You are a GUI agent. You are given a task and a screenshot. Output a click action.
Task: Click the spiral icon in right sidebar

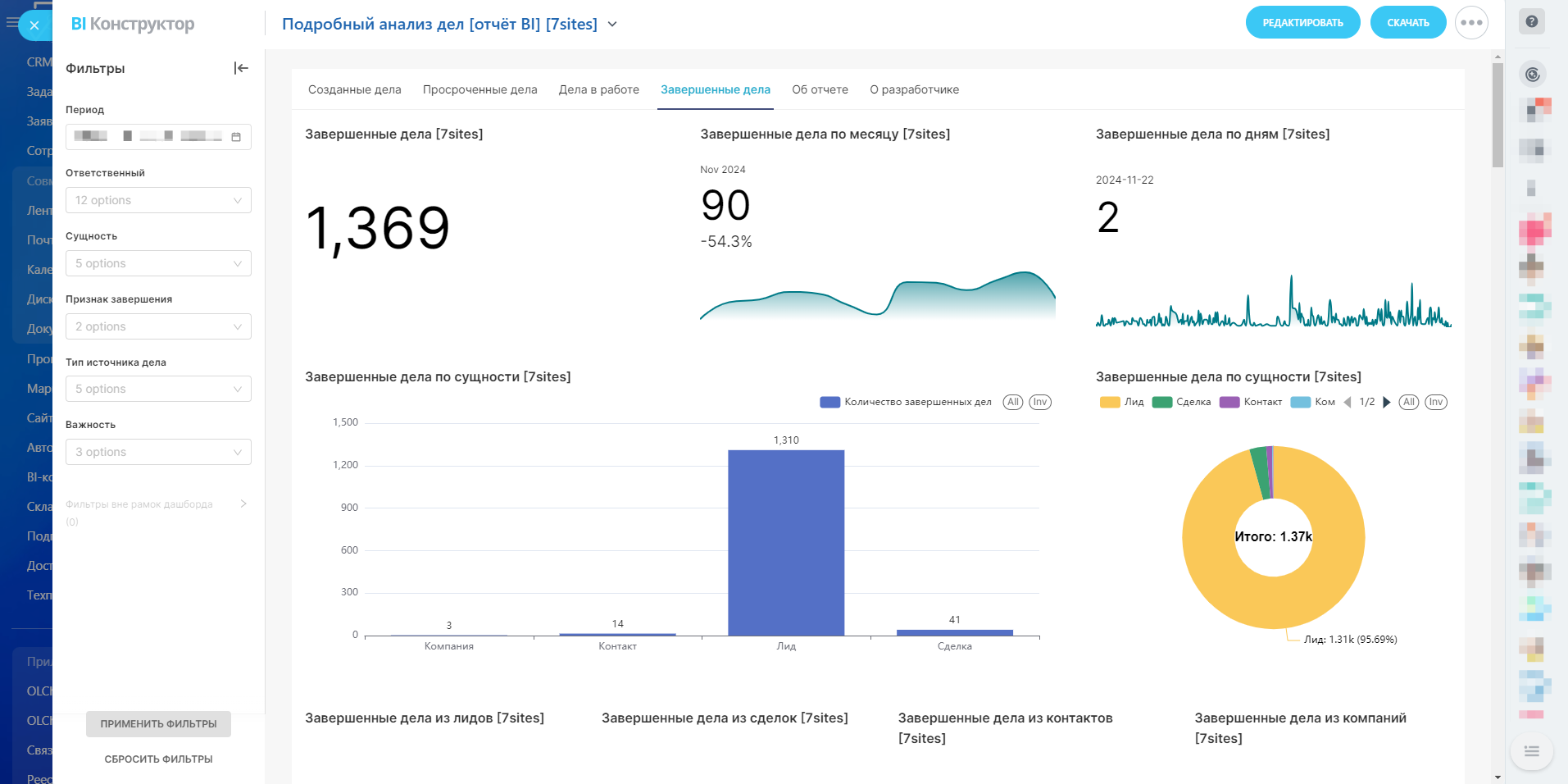[x=1532, y=75]
